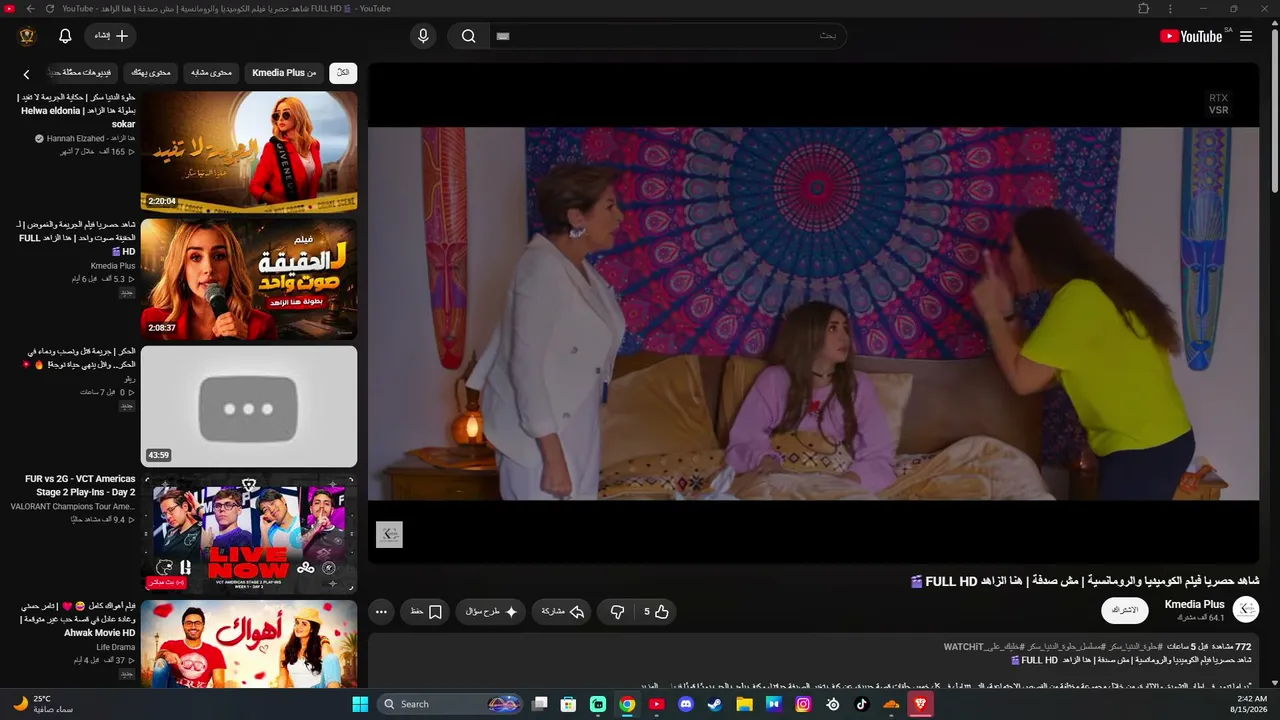Click the Share (مشاركة) button
Screen dimensions: 1280x720
tap(563, 612)
